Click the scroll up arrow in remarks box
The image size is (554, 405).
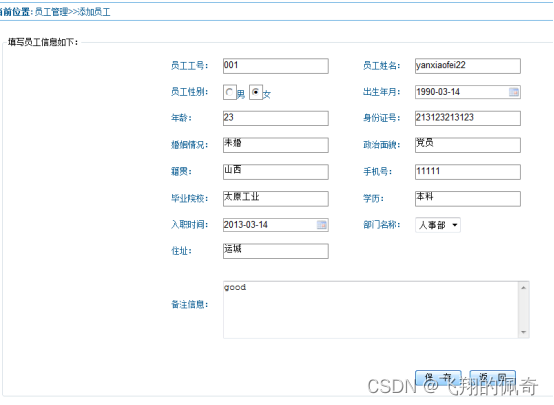(523, 288)
